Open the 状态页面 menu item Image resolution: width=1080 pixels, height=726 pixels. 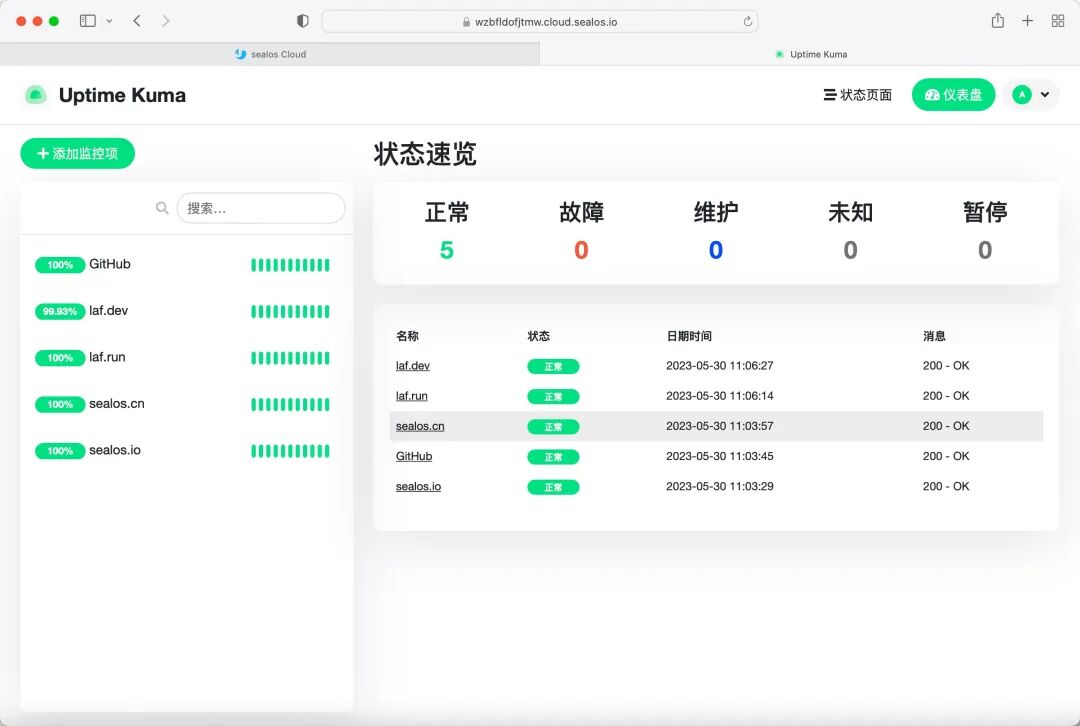(x=858, y=95)
